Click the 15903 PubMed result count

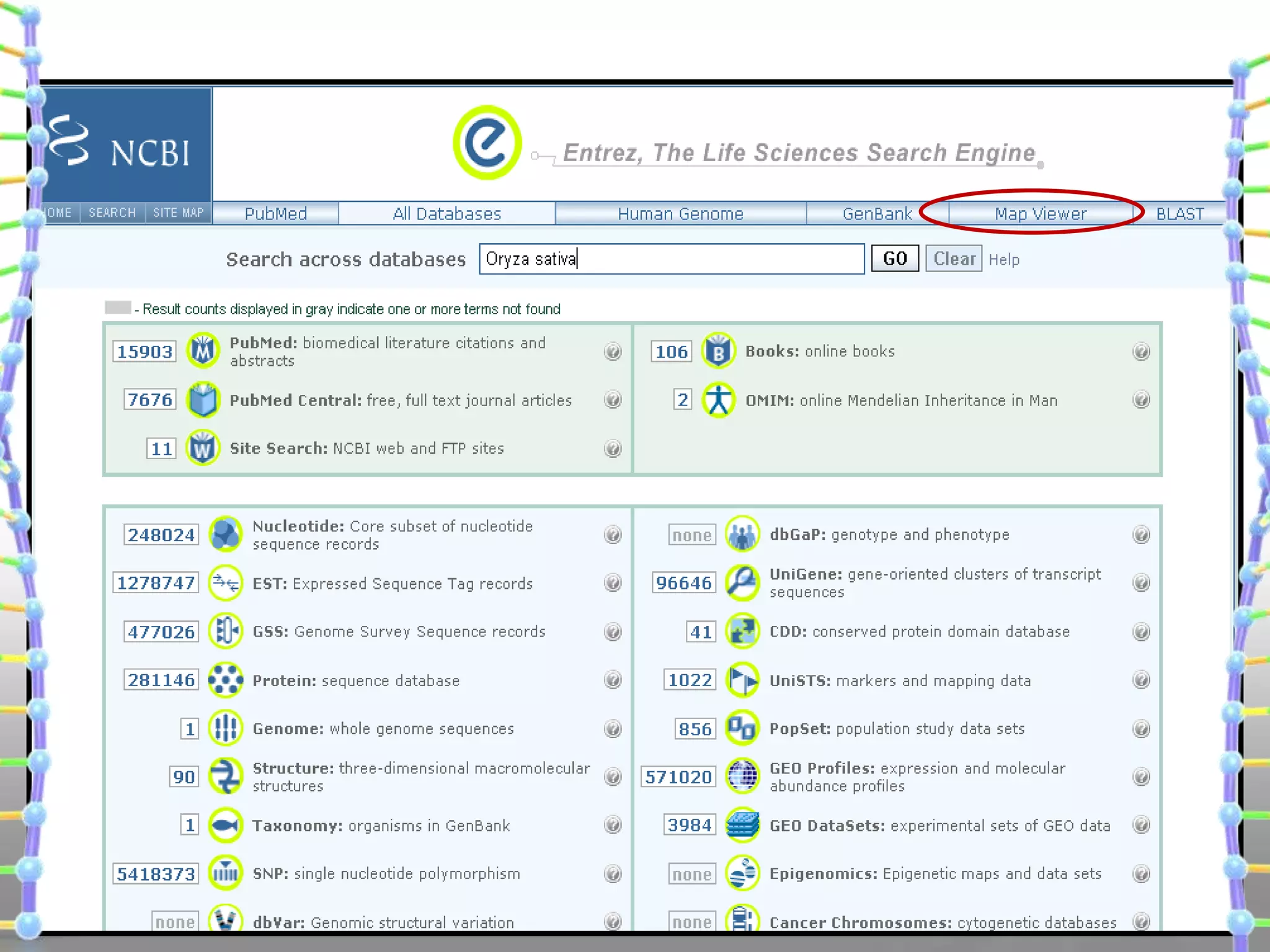[x=144, y=351]
